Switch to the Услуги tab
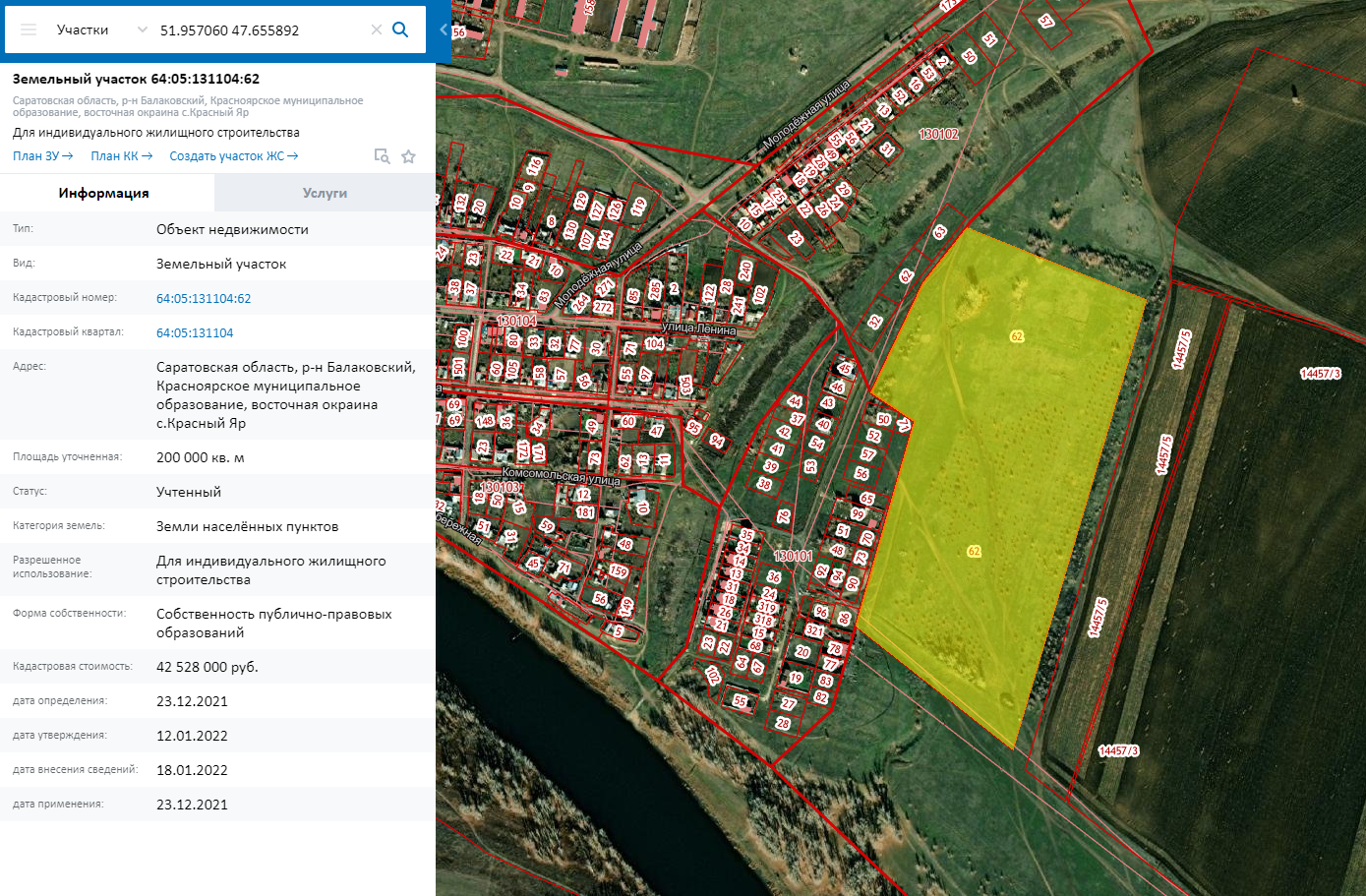 tap(325, 193)
